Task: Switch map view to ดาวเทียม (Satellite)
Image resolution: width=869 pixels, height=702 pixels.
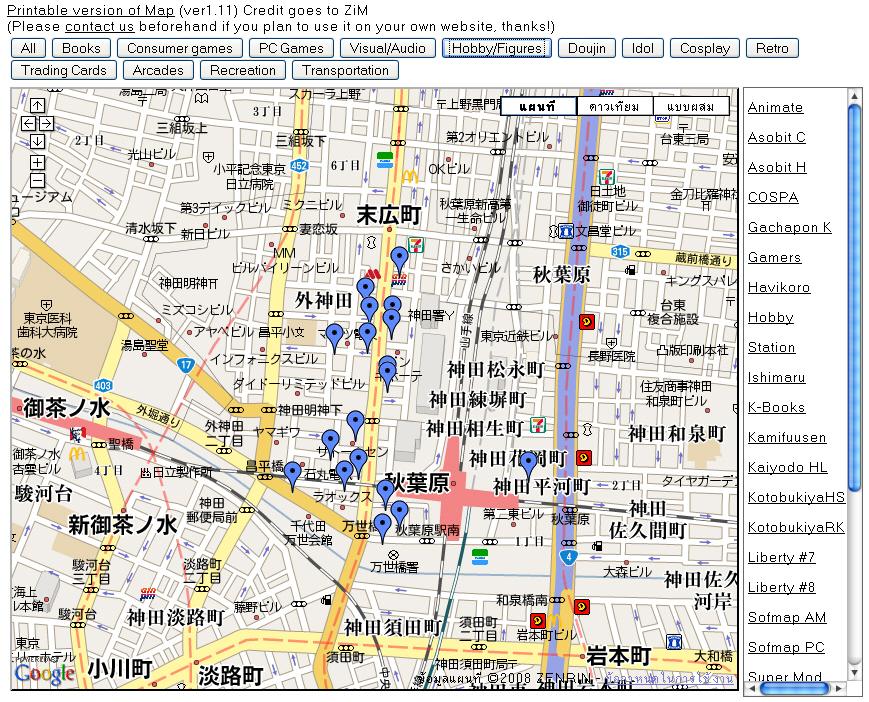Action: click(x=615, y=106)
